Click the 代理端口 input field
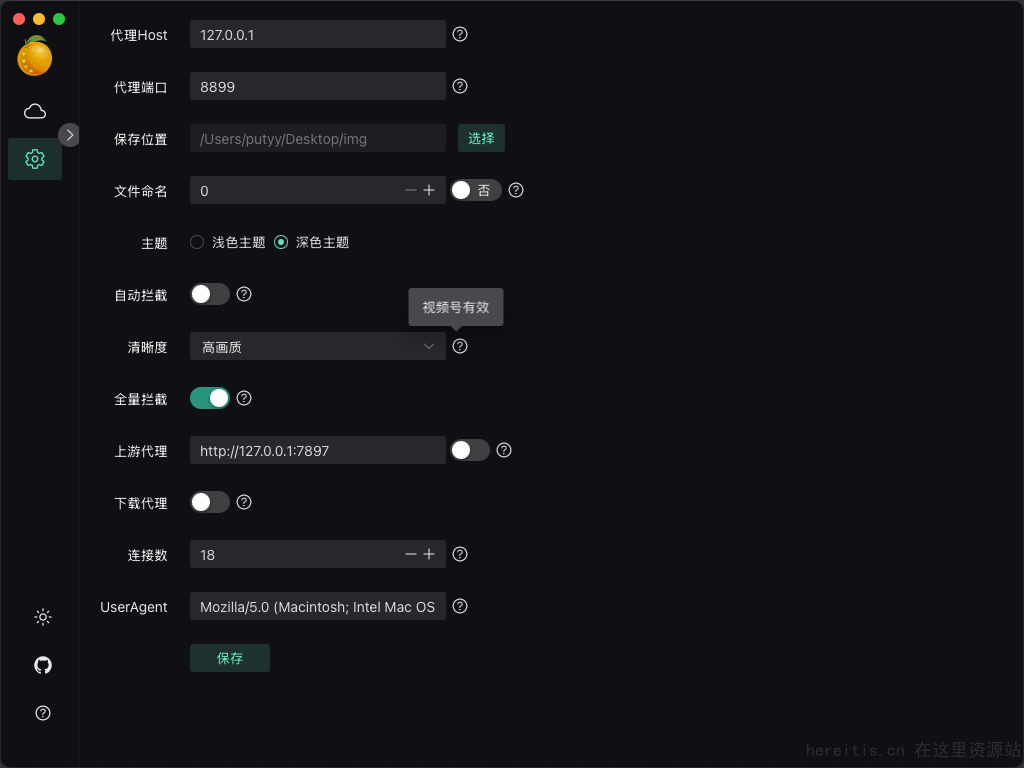The image size is (1024, 768). [317, 86]
